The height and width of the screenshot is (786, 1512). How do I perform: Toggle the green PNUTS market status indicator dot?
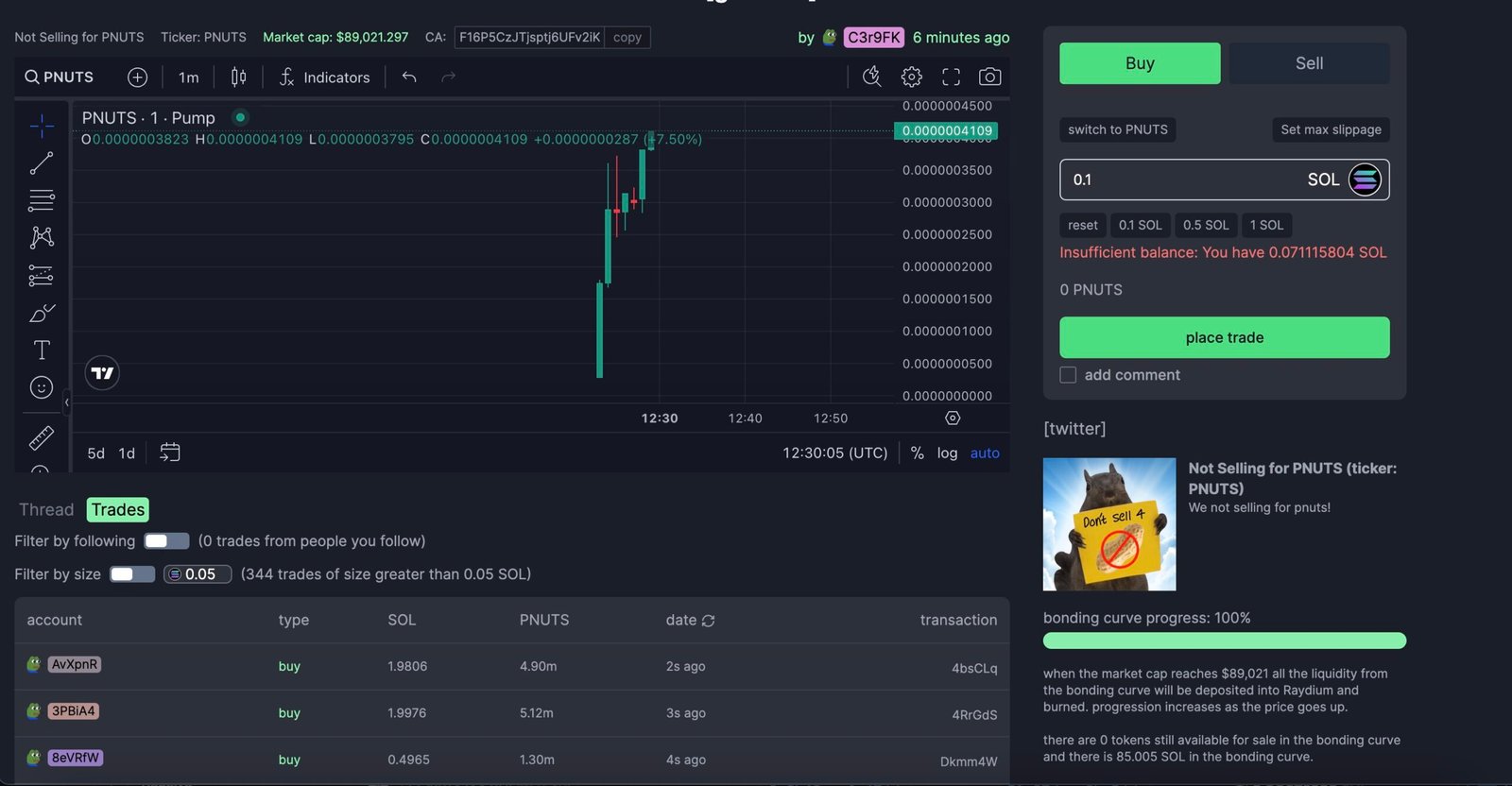click(x=240, y=117)
